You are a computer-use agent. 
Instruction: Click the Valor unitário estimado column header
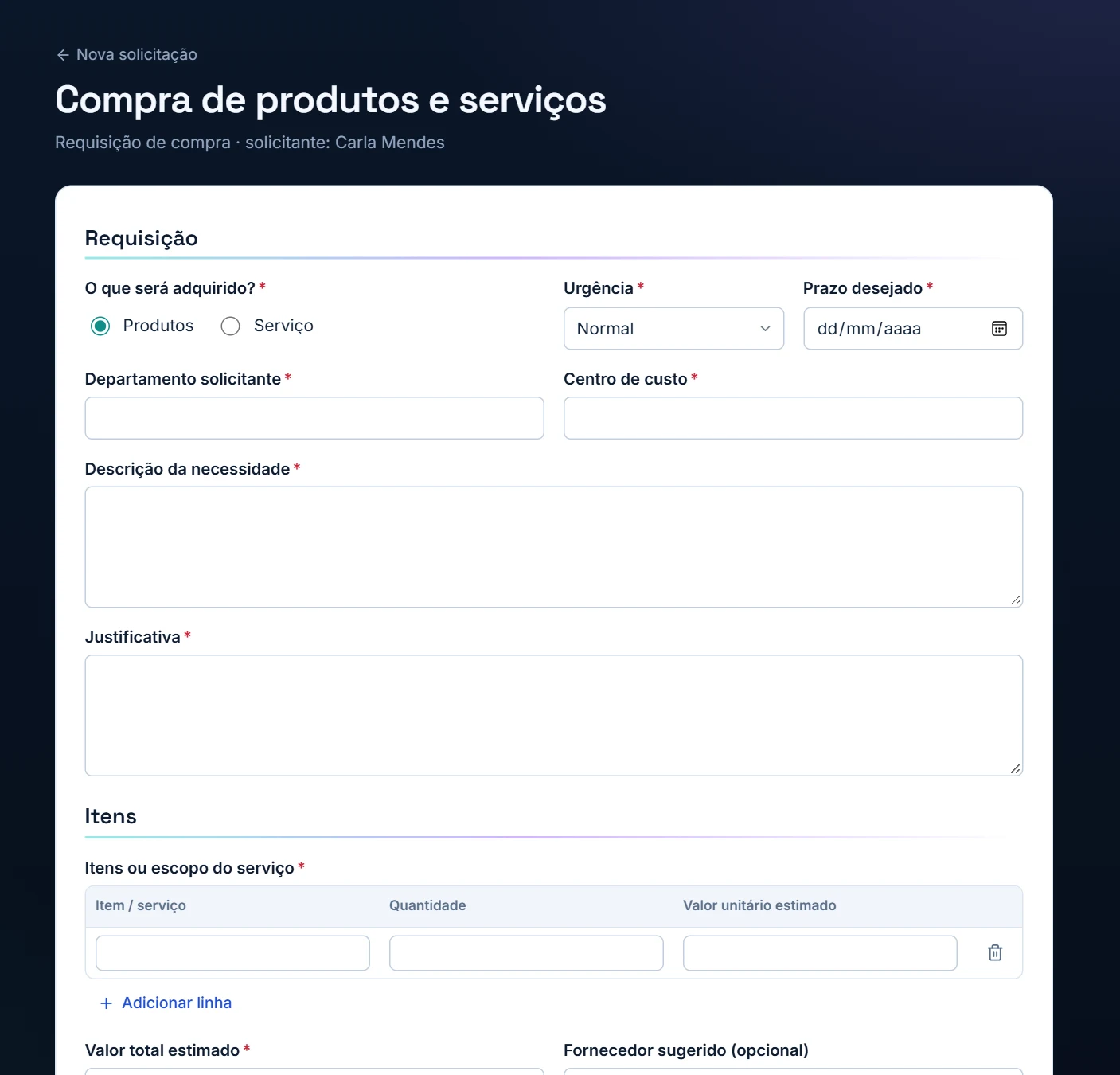tap(759, 905)
